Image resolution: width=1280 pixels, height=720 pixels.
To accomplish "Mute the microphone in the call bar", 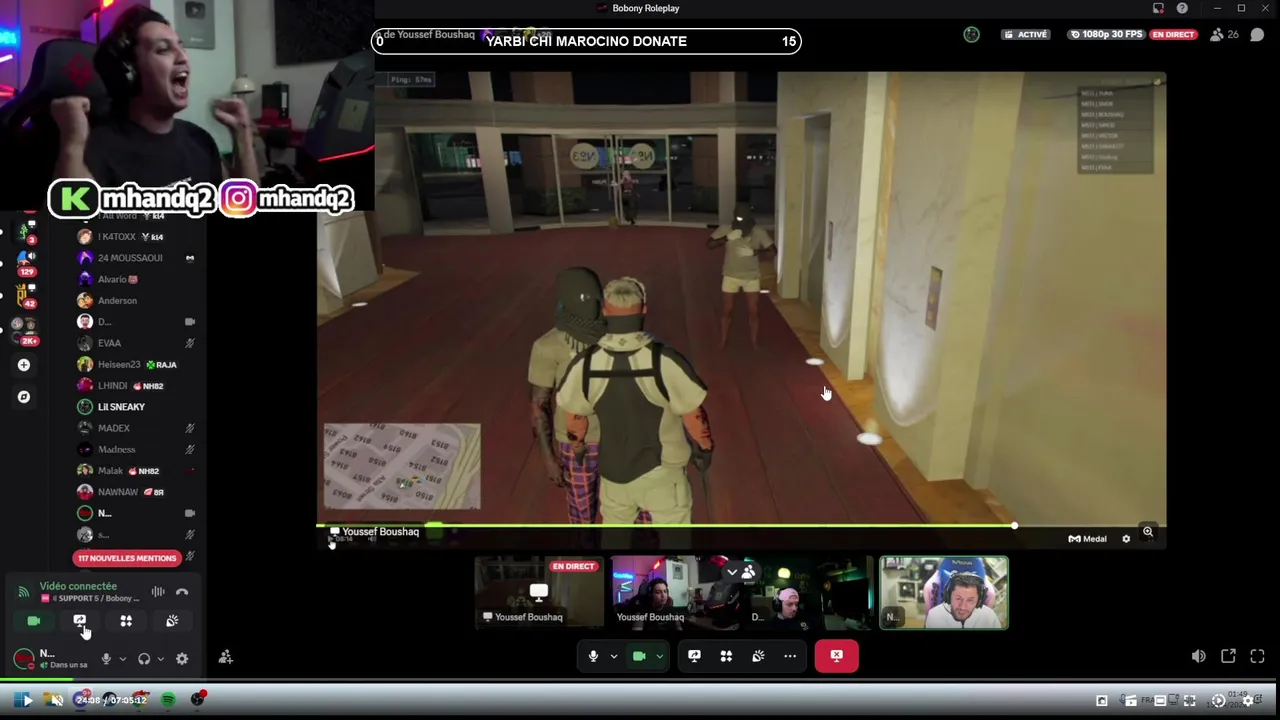I will [593, 656].
